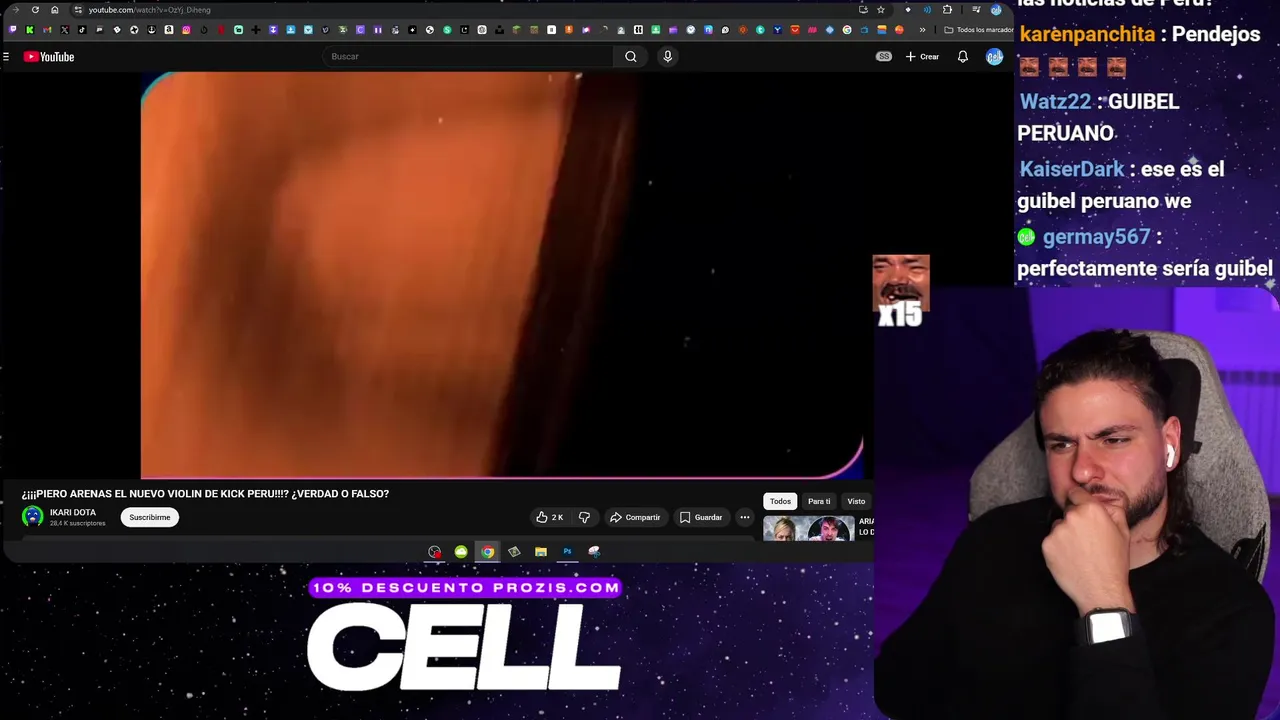
Task: Open the browser extensions puzzle icon
Action: [x=947, y=10]
